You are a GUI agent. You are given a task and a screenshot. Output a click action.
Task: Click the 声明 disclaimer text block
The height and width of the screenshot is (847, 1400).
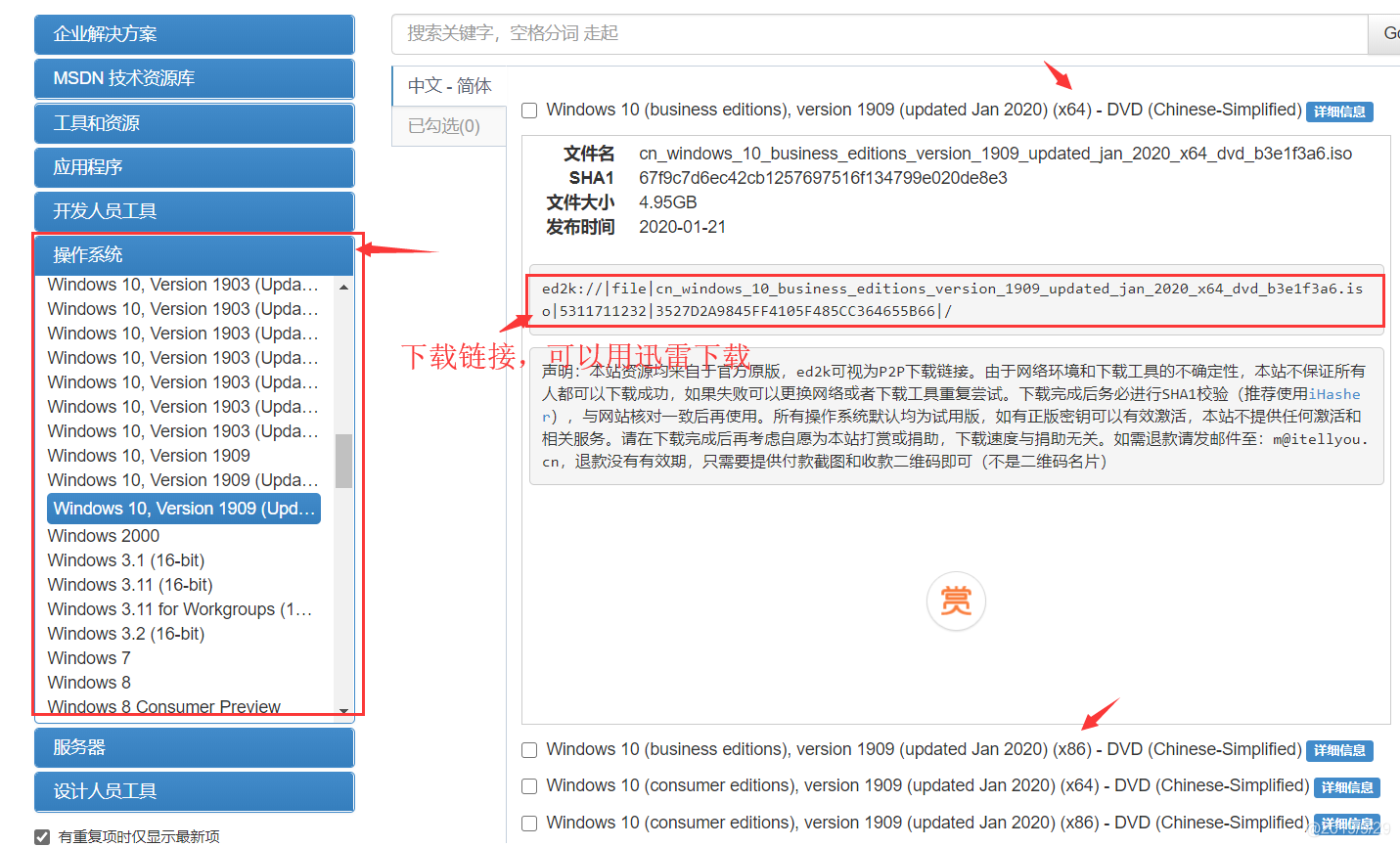(956, 417)
